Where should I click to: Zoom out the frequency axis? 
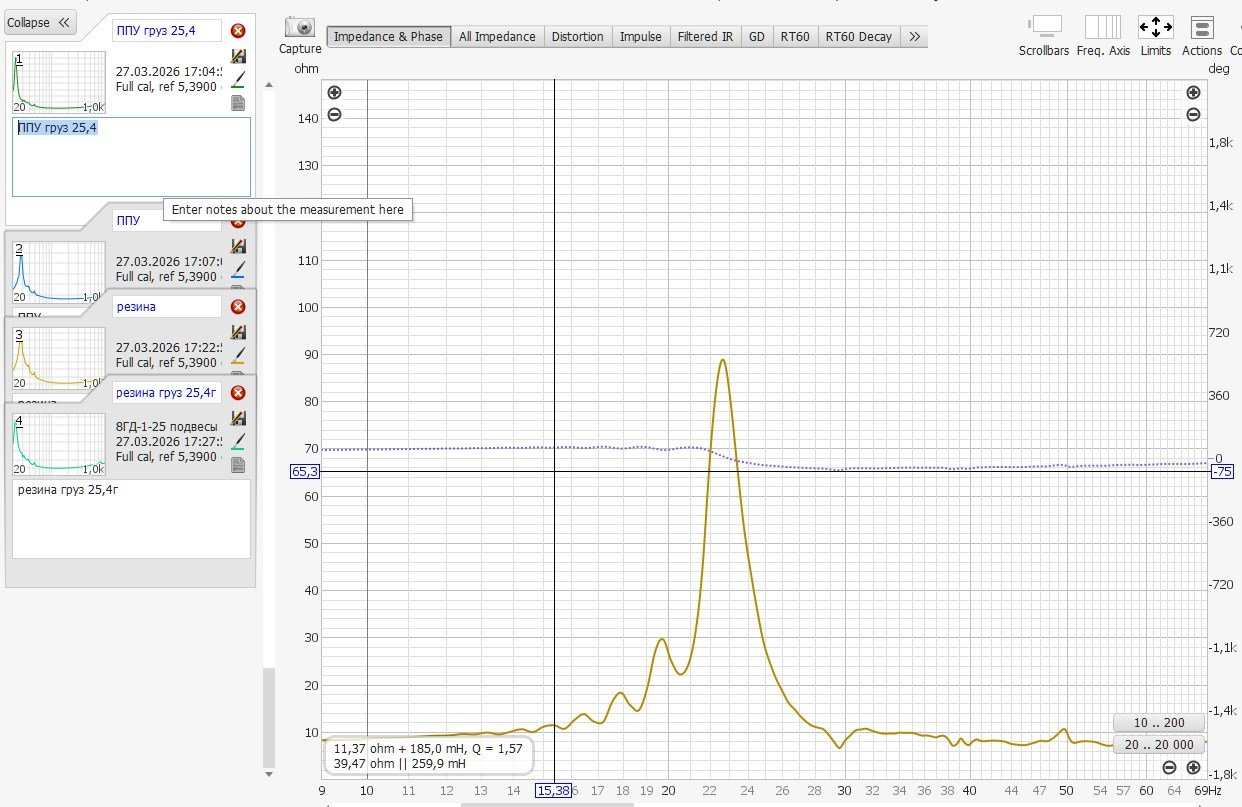tap(1170, 768)
